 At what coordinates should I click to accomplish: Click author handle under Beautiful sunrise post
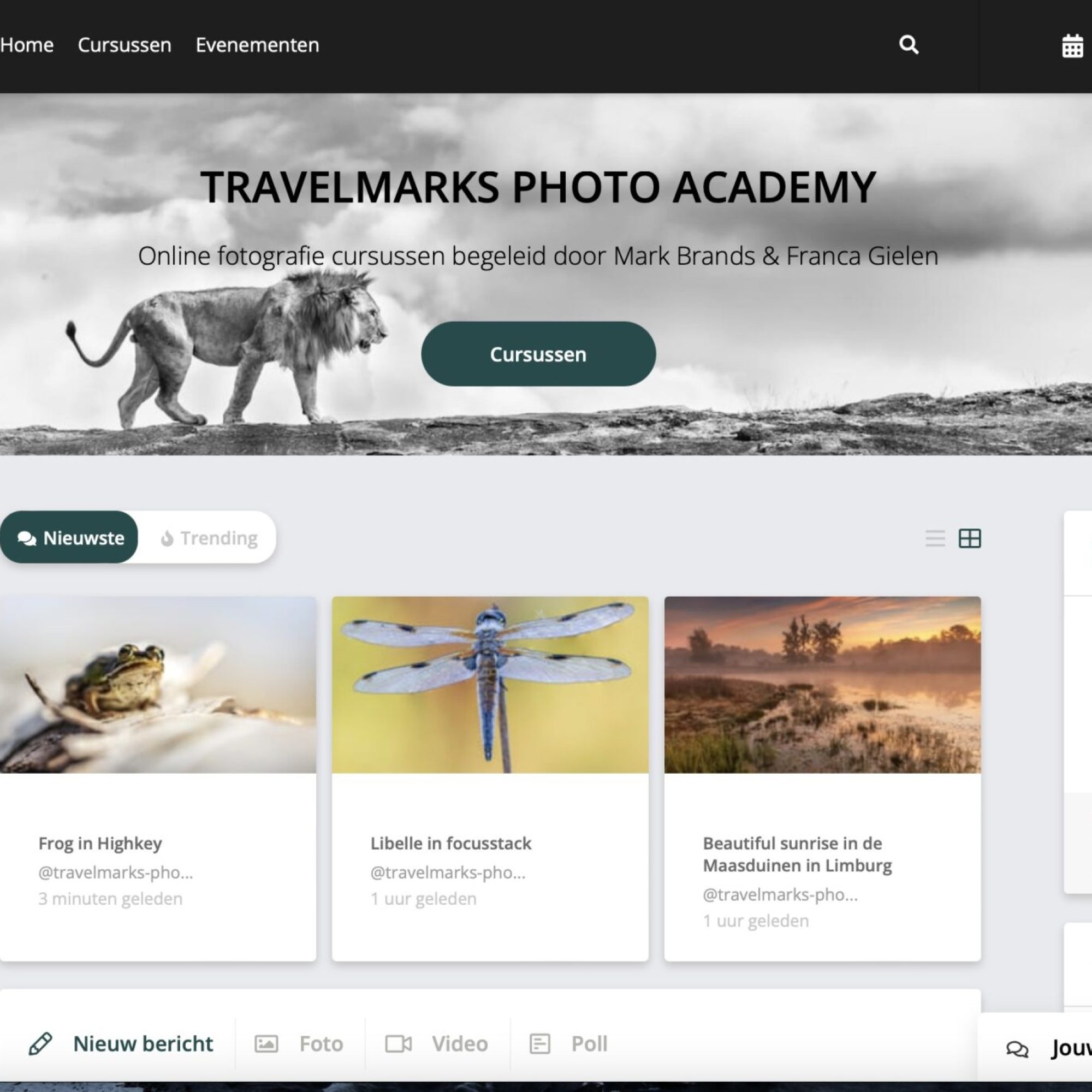point(781,894)
